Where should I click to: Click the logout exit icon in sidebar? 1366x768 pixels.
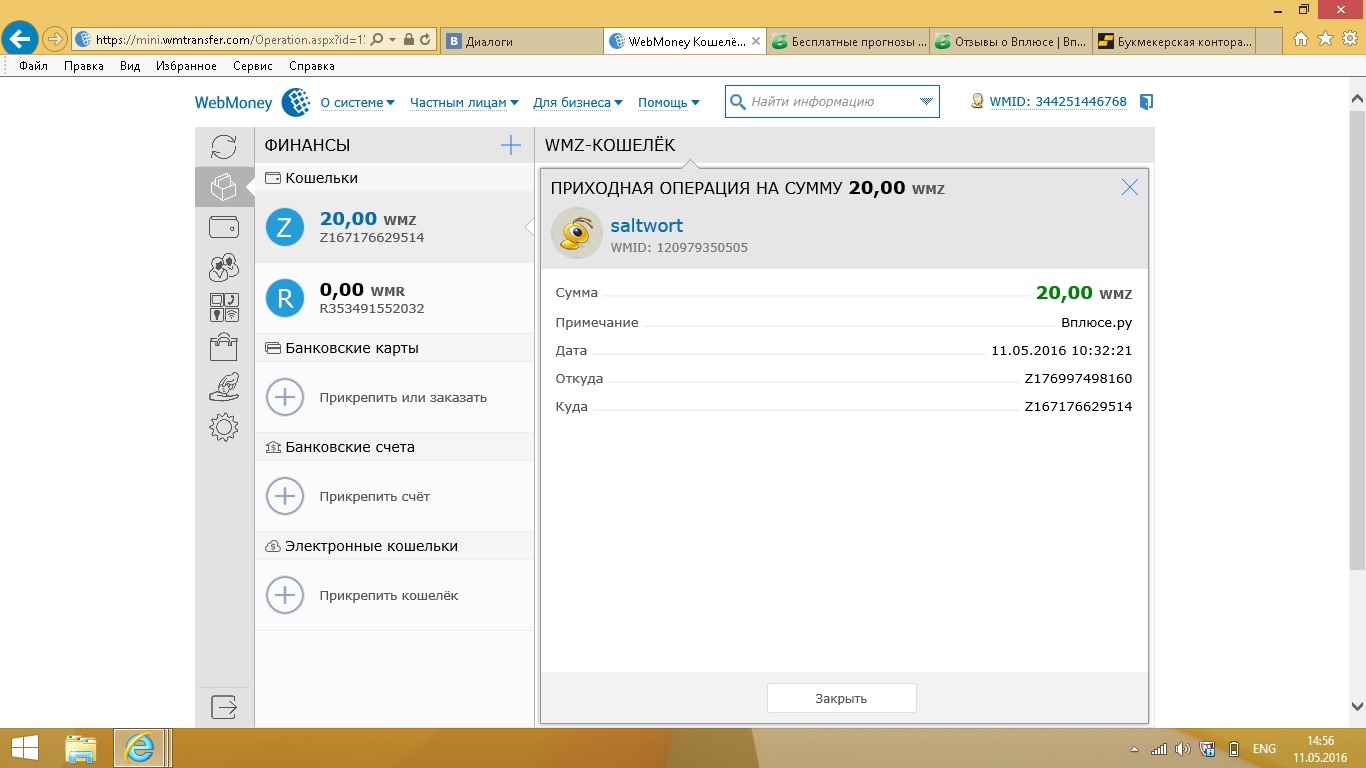[224, 707]
